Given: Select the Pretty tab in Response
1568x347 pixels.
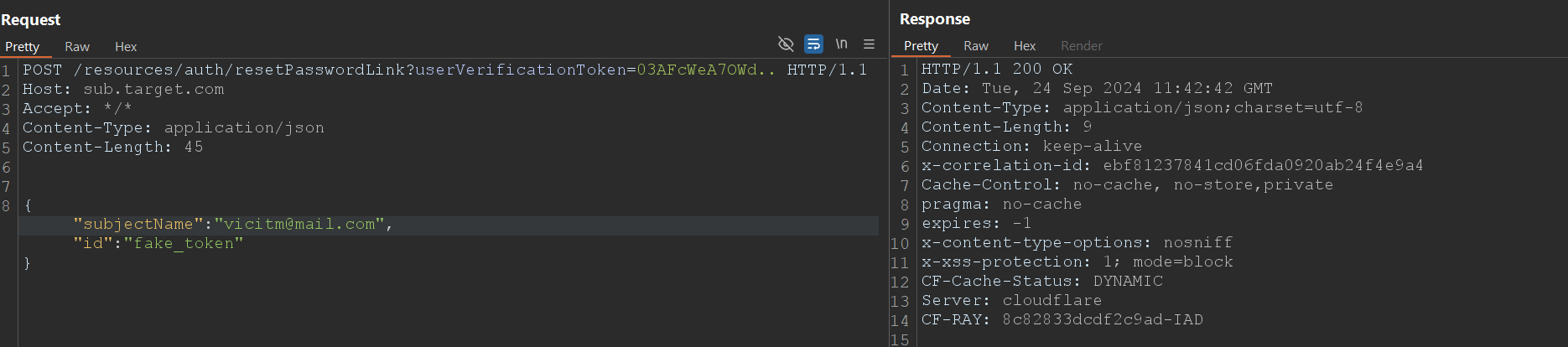Looking at the screenshot, I should (921, 46).
